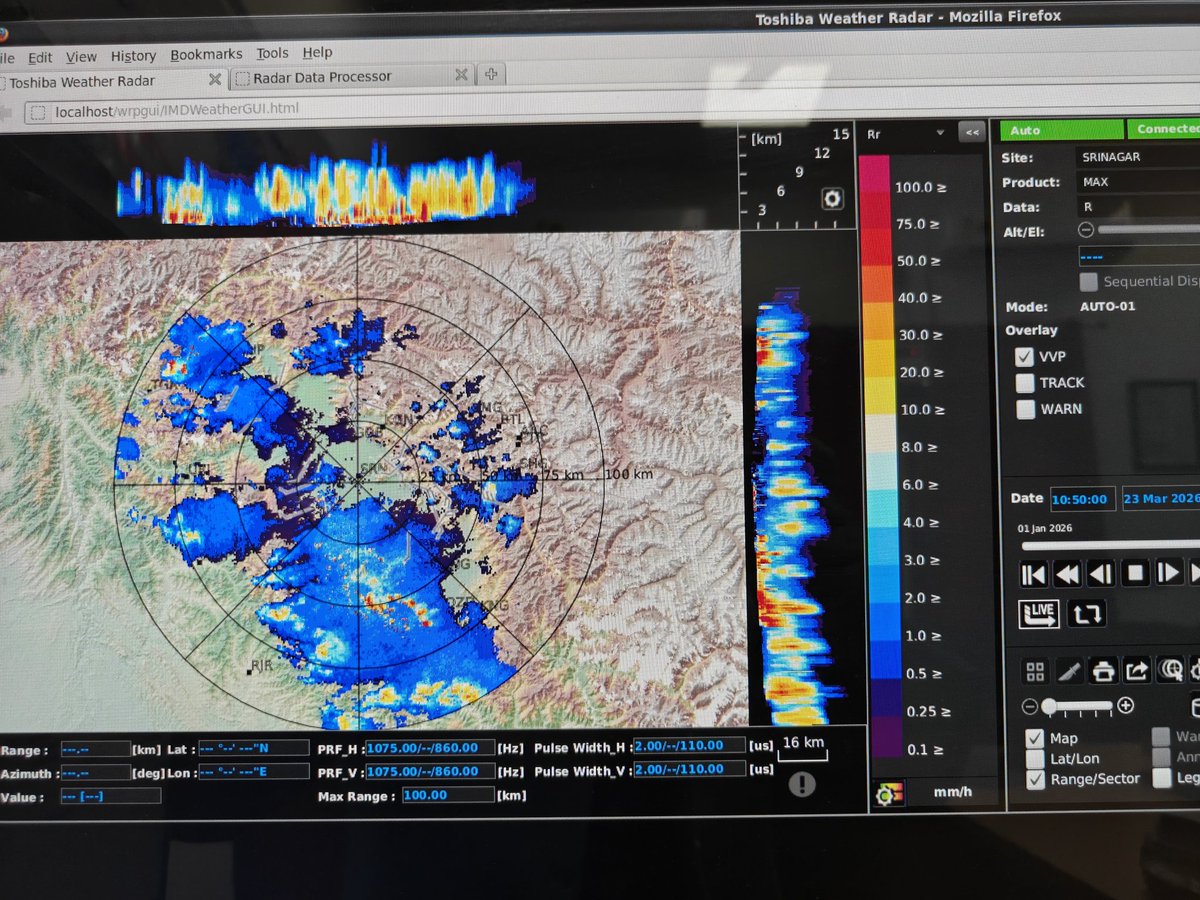This screenshot has height=900, width=1200.
Task: Click the 16 km scale bar label
Action: click(x=803, y=741)
